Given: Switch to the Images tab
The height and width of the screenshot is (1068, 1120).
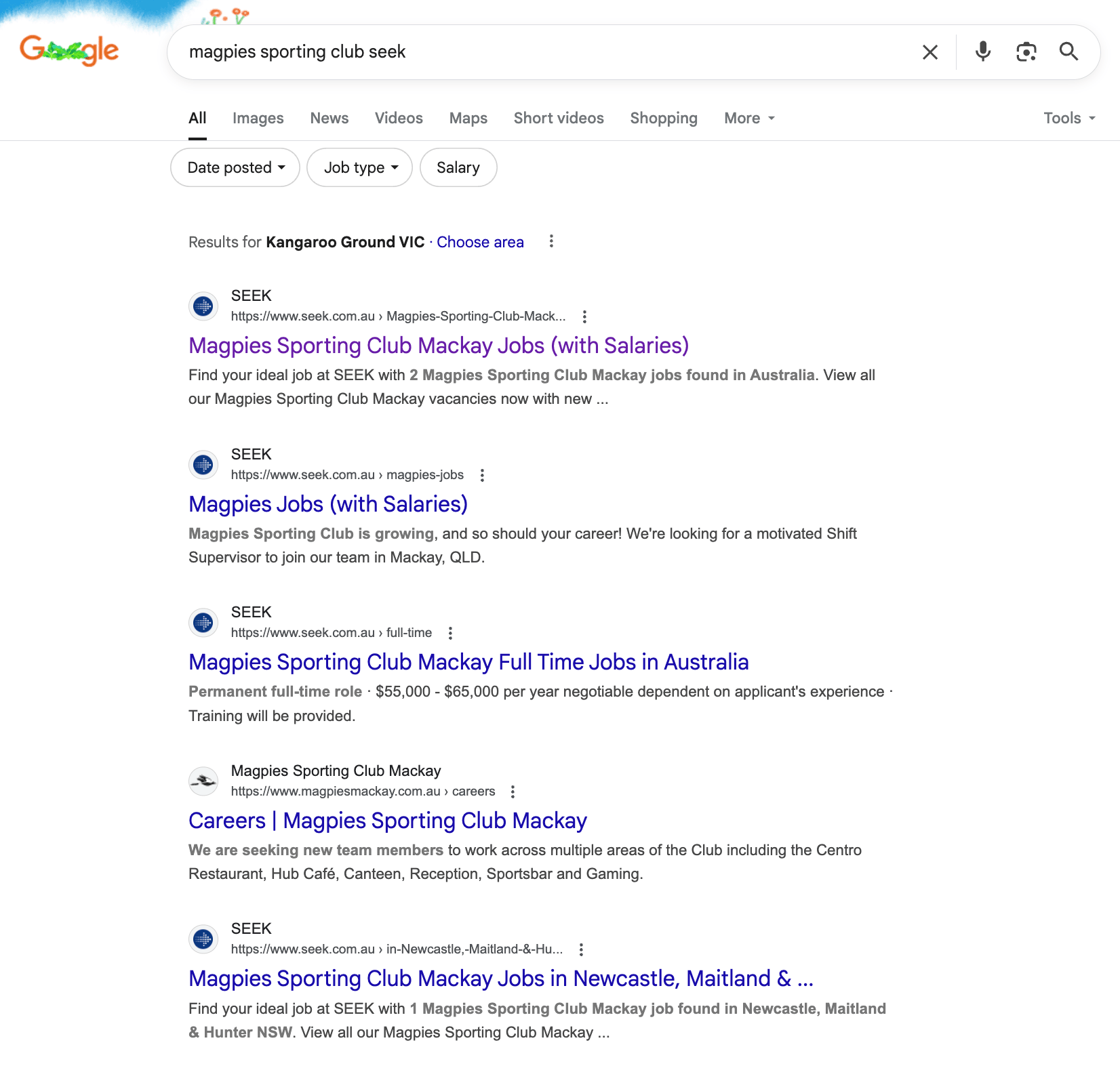Looking at the screenshot, I should click(x=258, y=118).
